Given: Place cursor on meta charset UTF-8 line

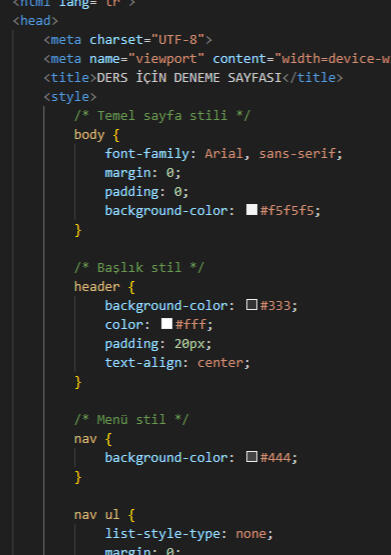Looking at the screenshot, I should point(128,40).
